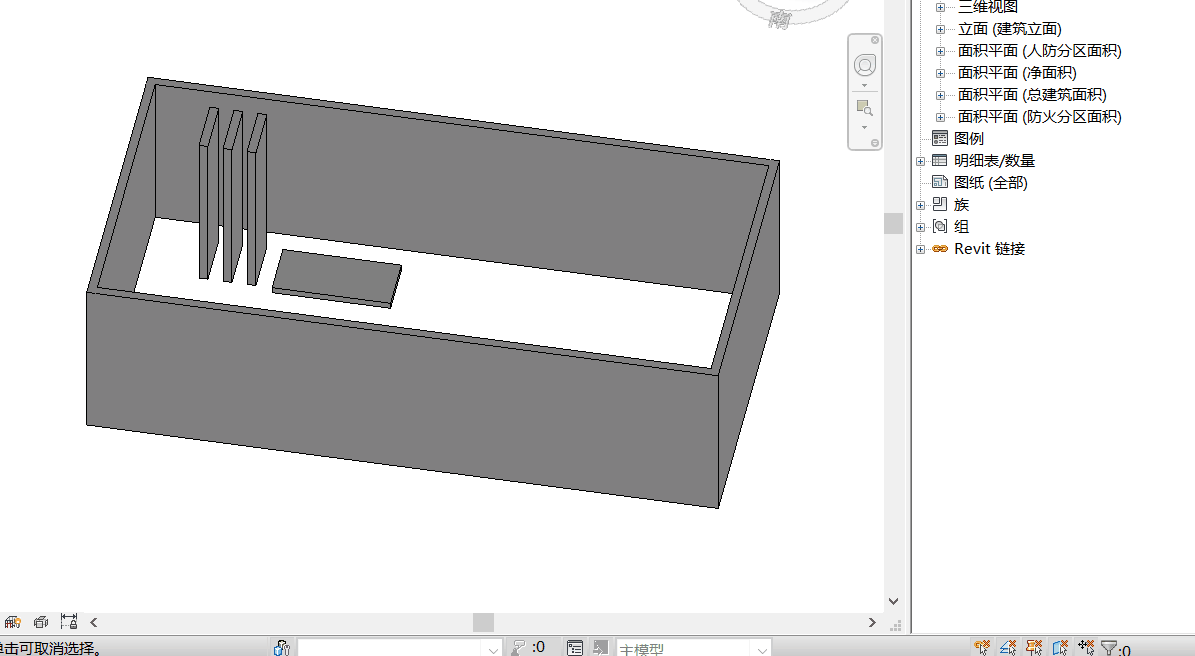Screen dimensions: 1195x656
Task: Click the design options icon
Action: (575, 648)
